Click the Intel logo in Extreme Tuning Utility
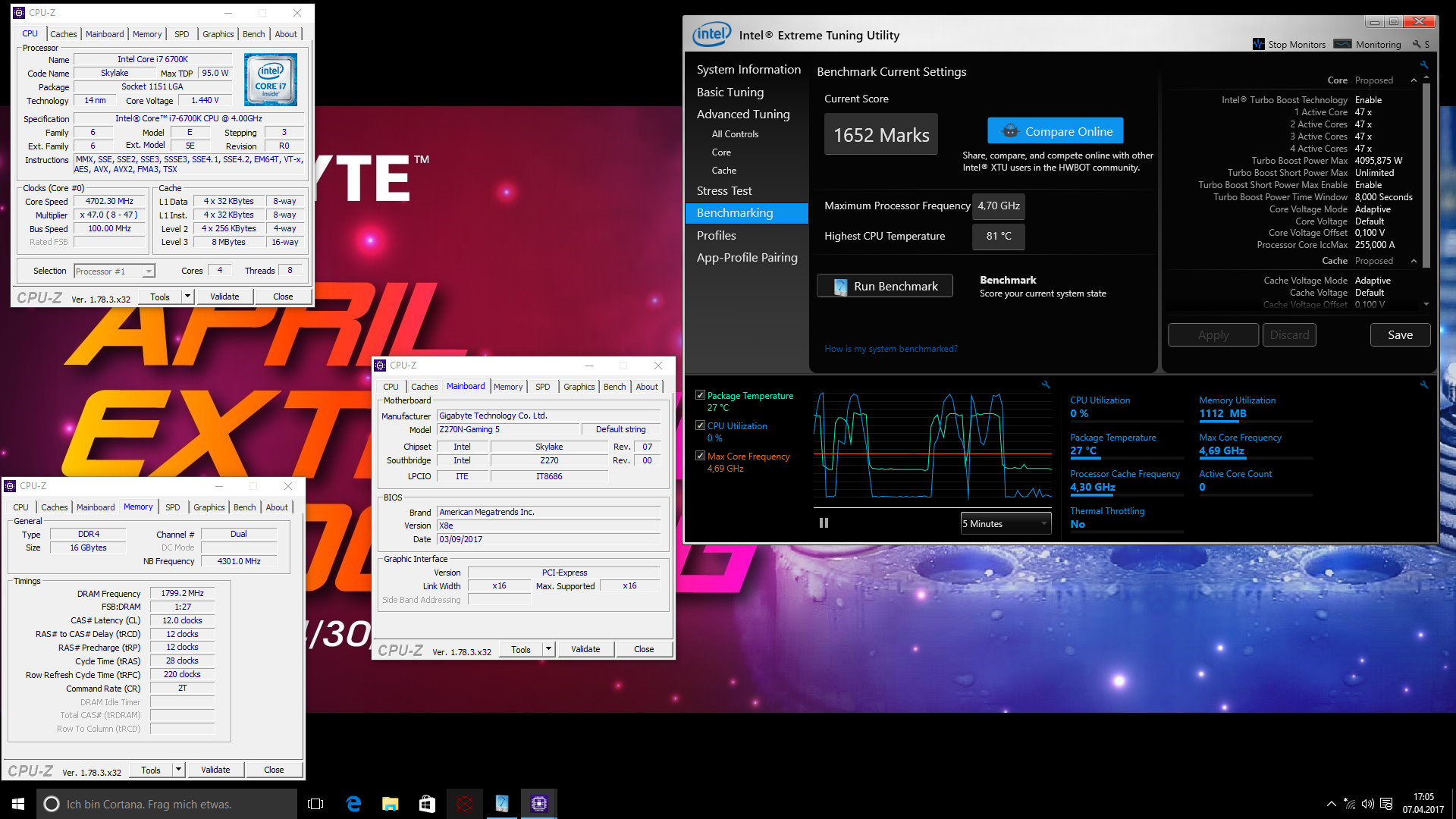 point(712,34)
